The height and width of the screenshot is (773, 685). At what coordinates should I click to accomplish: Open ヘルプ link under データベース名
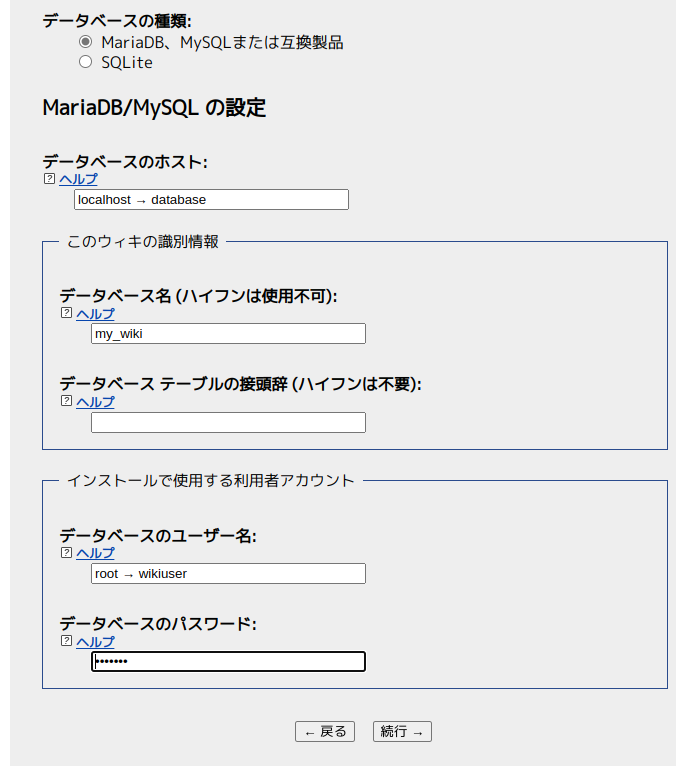tap(95, 313)
